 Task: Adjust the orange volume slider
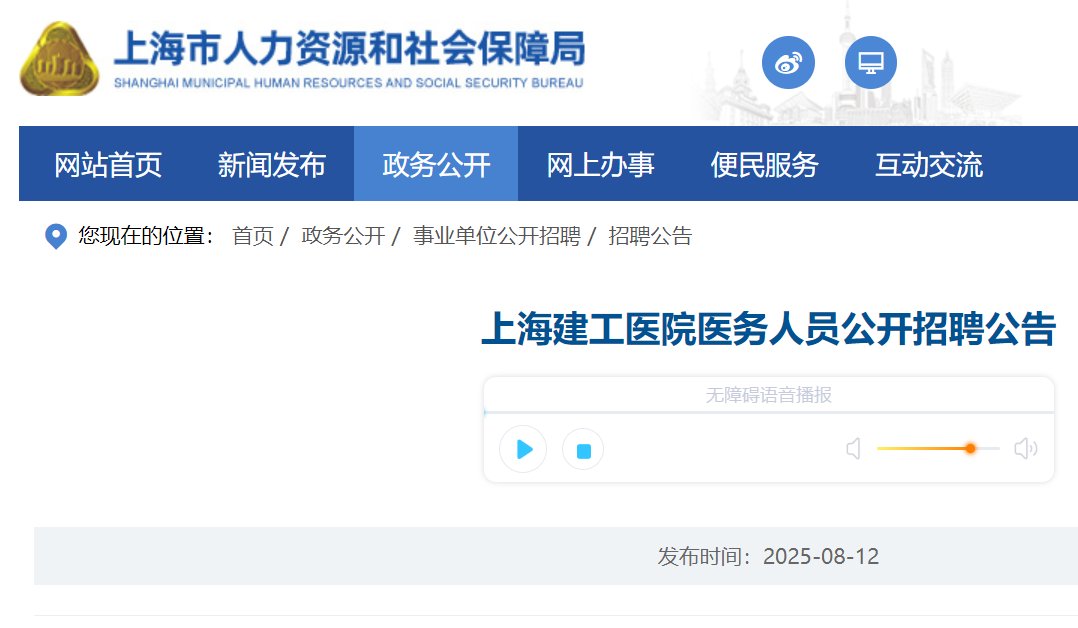pos(938,448)
